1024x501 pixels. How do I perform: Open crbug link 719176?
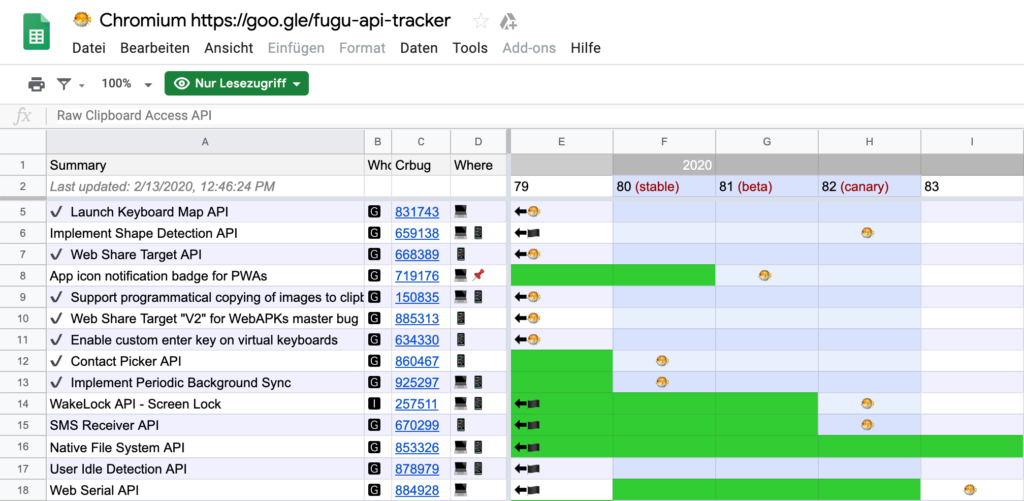coord(417,276)
